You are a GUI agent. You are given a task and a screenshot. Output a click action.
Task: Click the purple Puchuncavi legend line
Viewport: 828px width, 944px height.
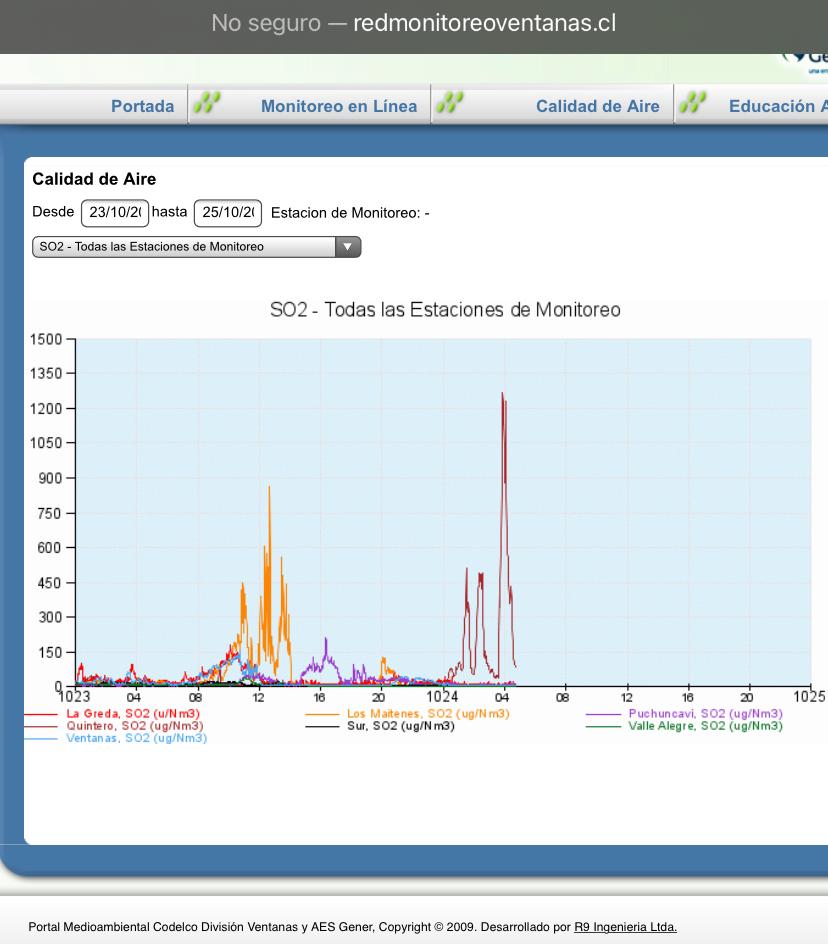604,714
